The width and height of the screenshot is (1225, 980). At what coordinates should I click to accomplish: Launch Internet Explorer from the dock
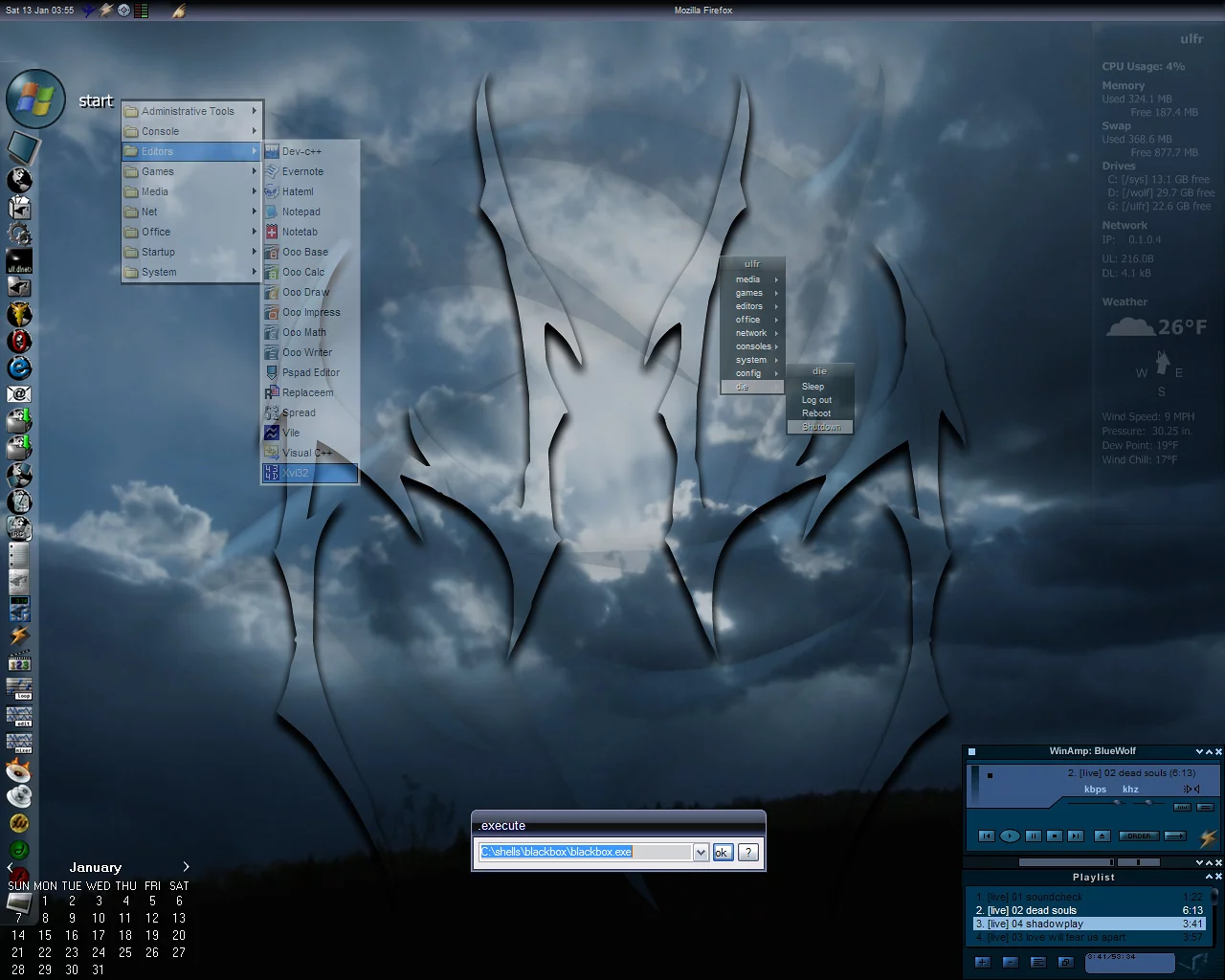[x=19, y=368]
